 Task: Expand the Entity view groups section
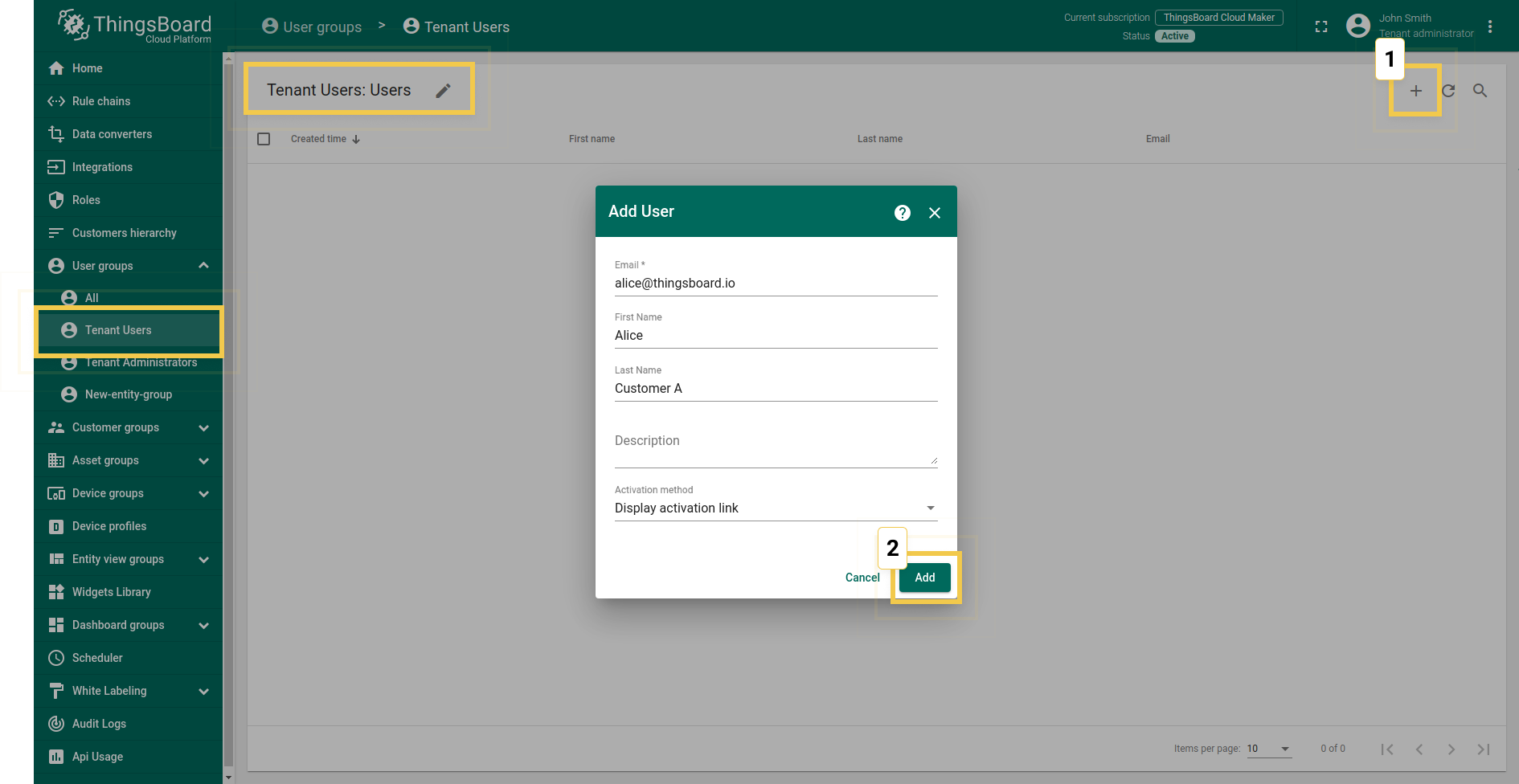(204, 560)
